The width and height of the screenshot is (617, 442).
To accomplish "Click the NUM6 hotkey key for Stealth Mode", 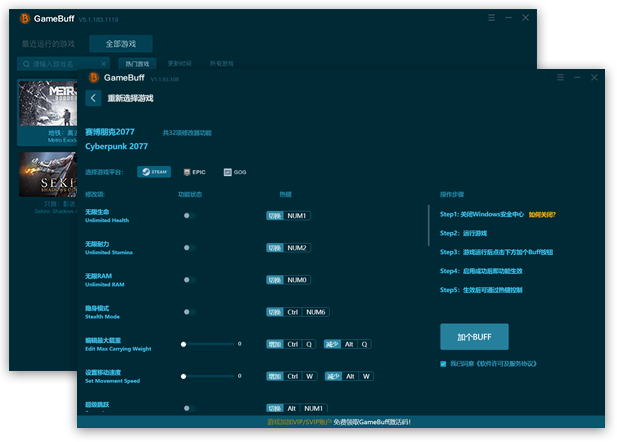I will click(x=316, y=312).
